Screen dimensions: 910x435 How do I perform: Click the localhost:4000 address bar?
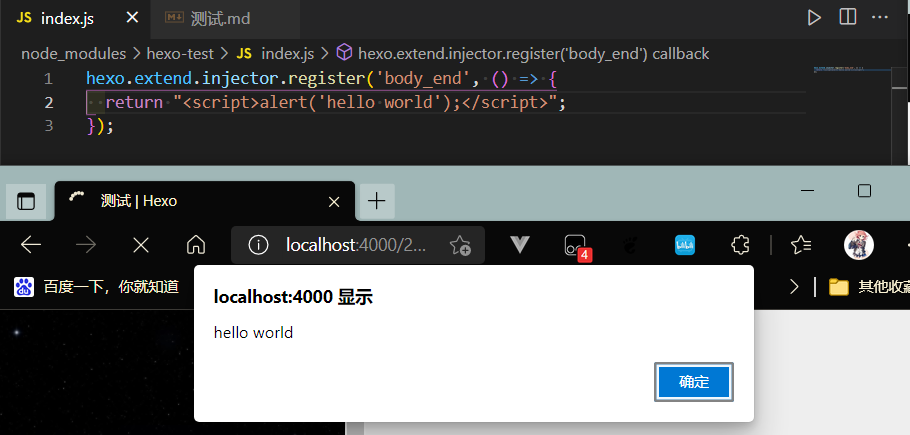pyautogui.click(x=355, y=245)
